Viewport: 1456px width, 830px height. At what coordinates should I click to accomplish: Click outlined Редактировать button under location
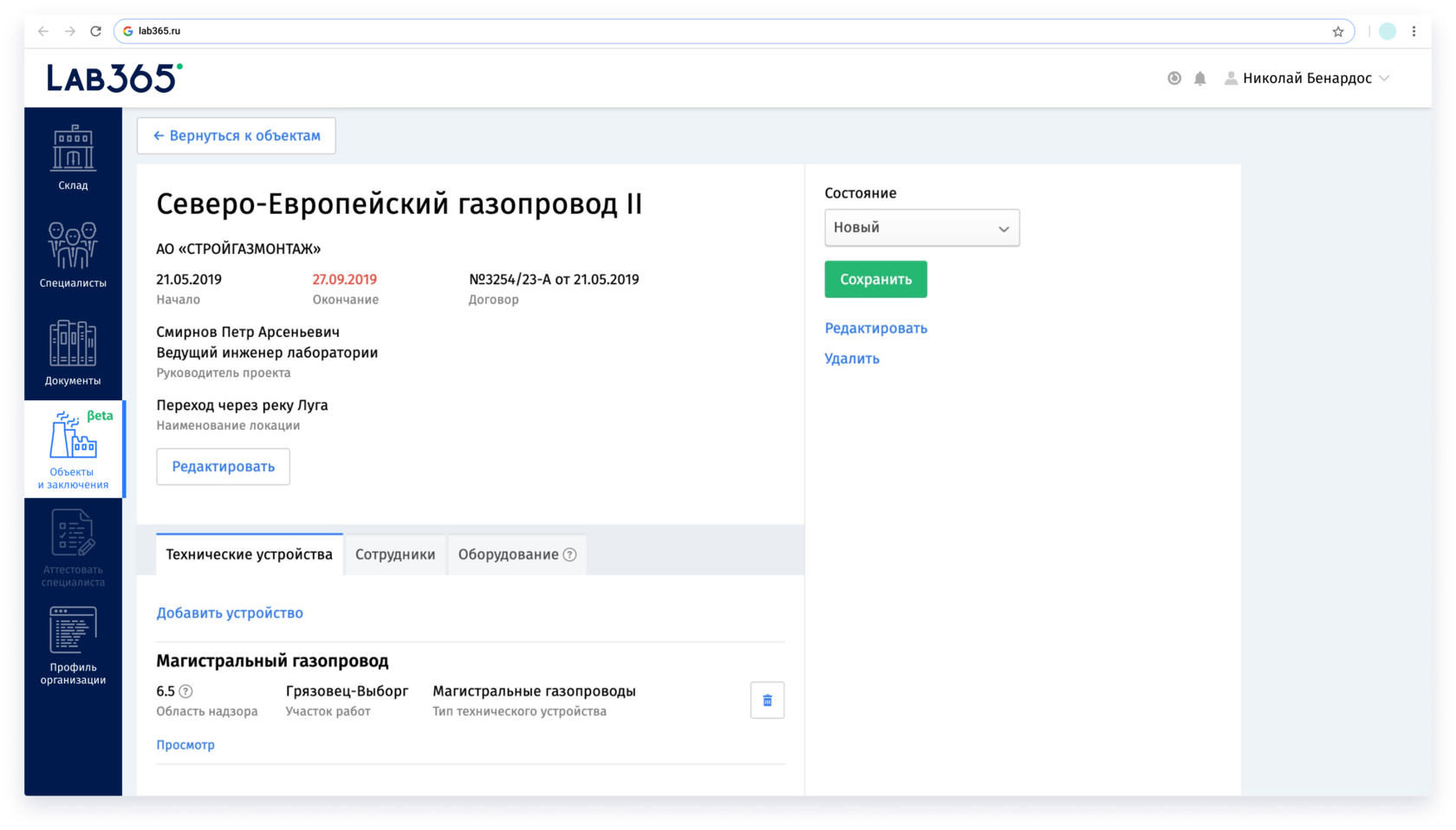(x=223, y=467)
